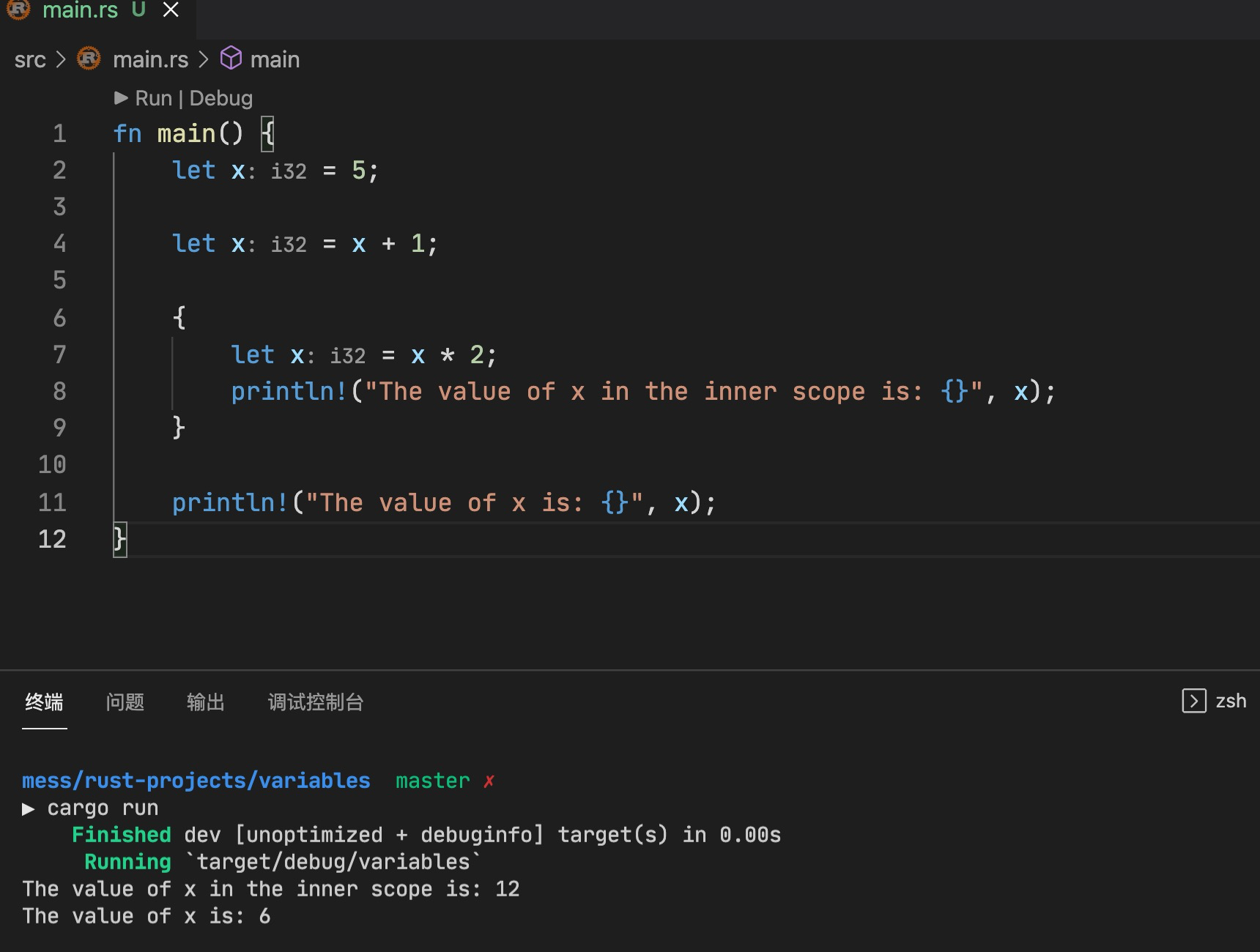The width and height of the screenshot is (1260, 952).
Task: Click the terminal path 'mess/rust-projects/variables'
Action: [196, 781]
